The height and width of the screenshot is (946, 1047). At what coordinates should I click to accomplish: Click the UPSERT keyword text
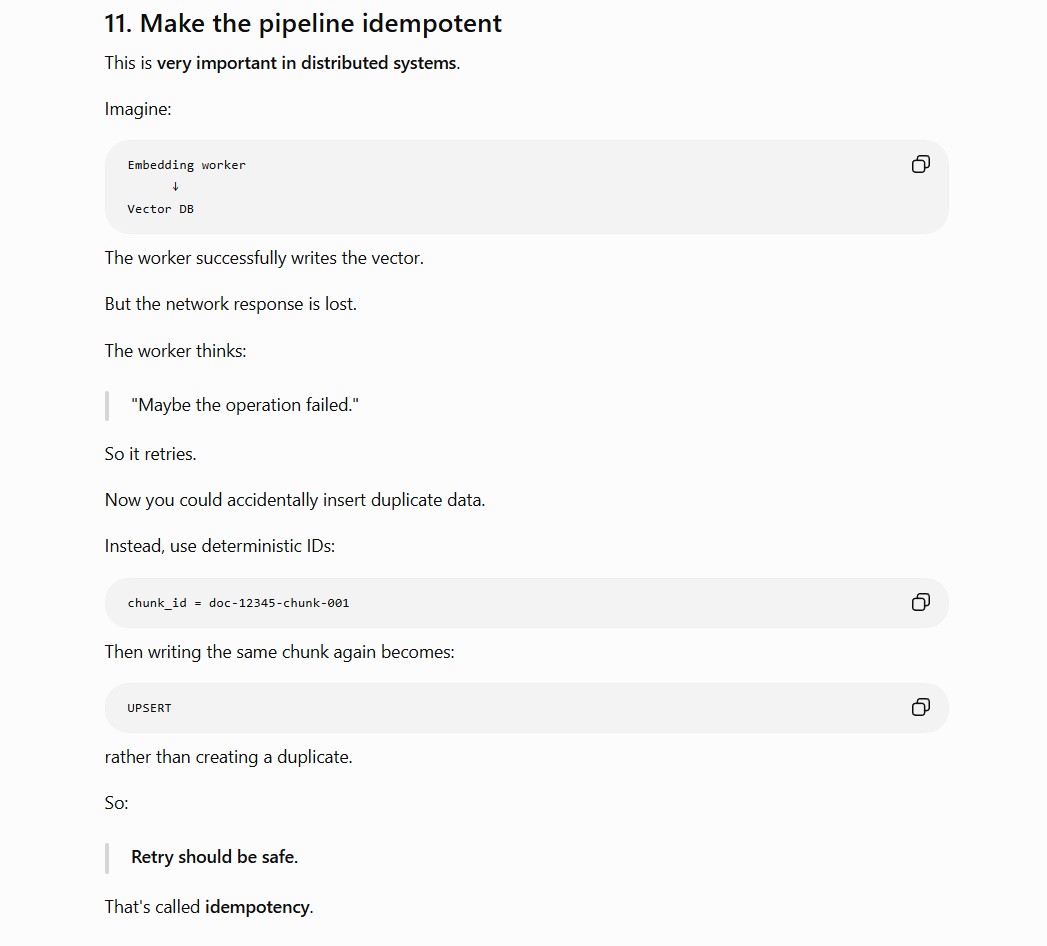[149, 708]
